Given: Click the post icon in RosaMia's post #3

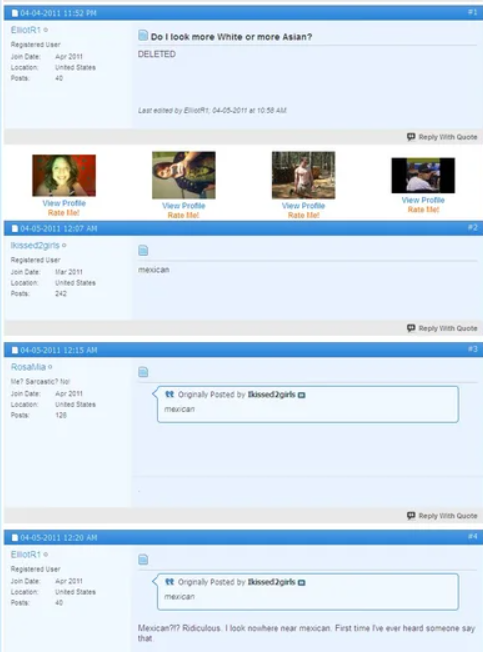Looking at the screenshot, I should click(x=143, y=372).
